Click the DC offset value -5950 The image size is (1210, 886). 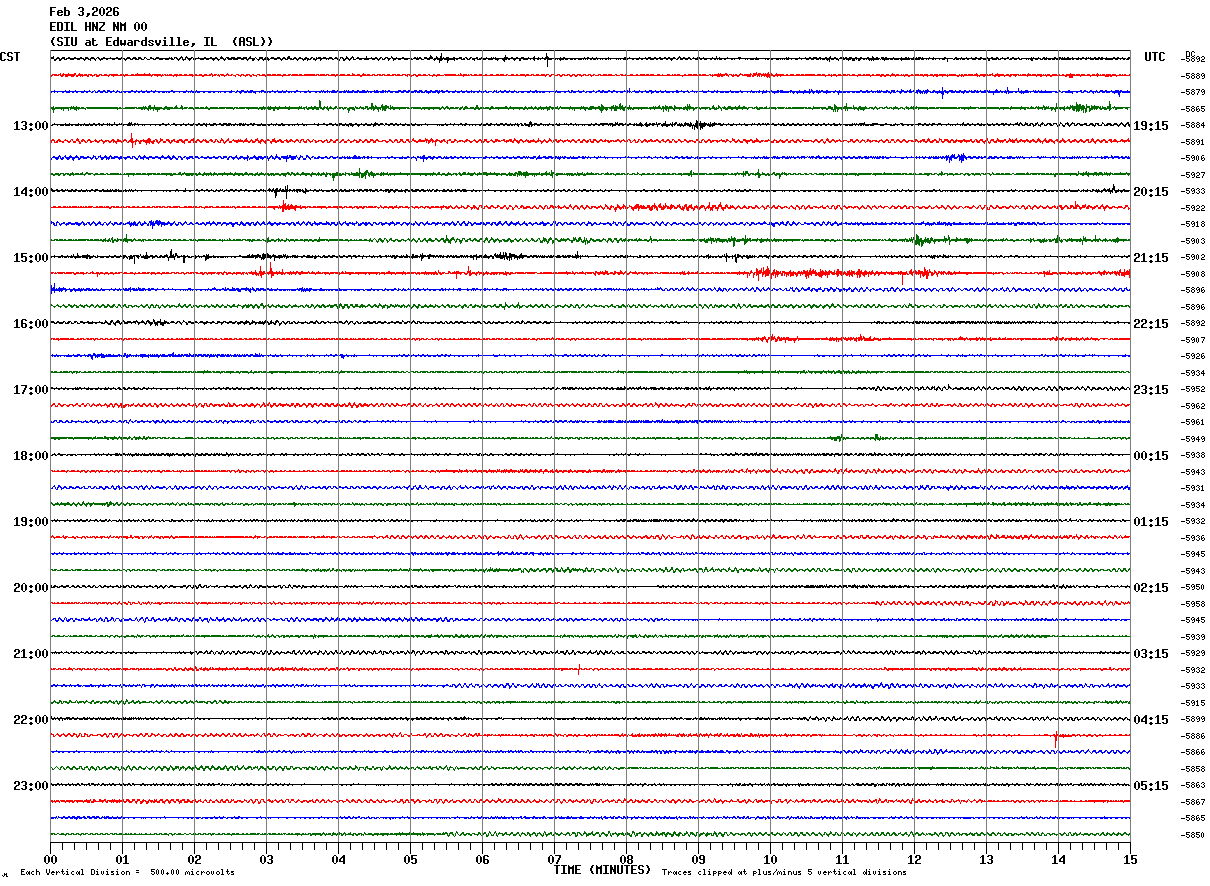point(1193,587)
